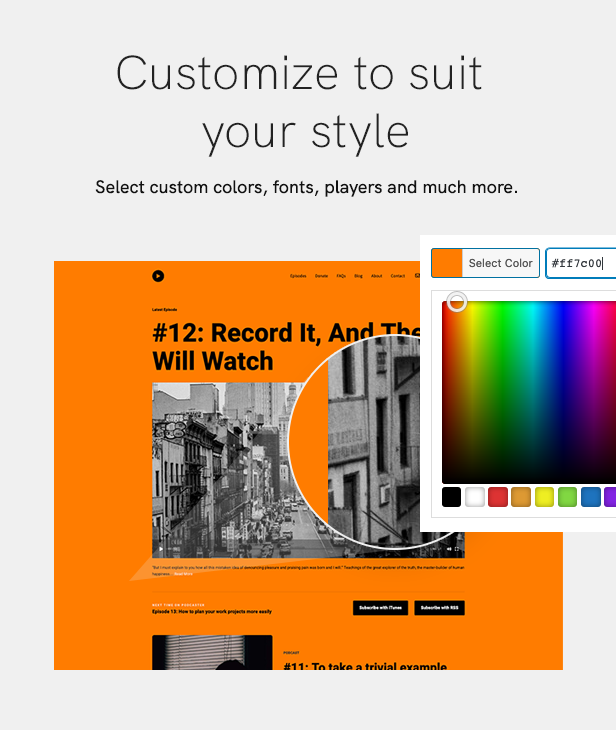
Task: Pick the yellow preset swatch
Action: (544, 497)
